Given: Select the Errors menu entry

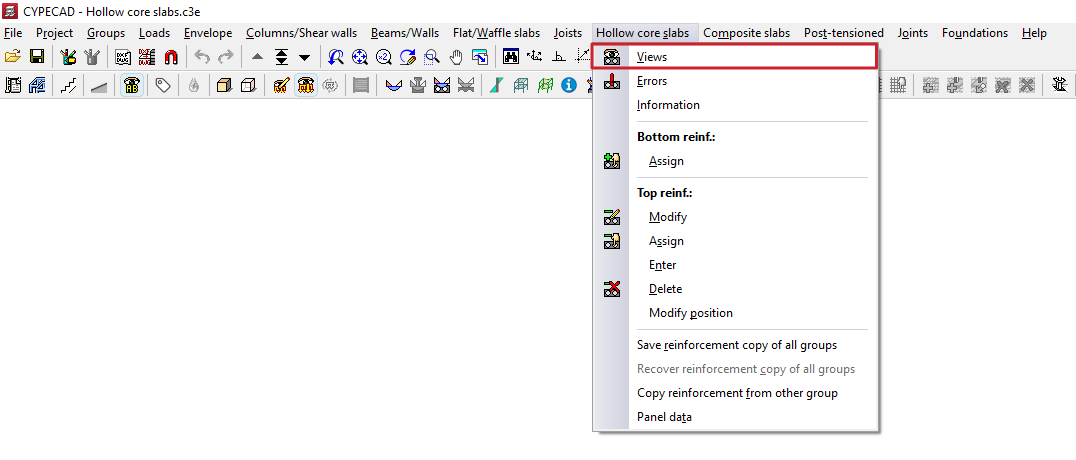Looking at the screenshot, I should (735, 81).
